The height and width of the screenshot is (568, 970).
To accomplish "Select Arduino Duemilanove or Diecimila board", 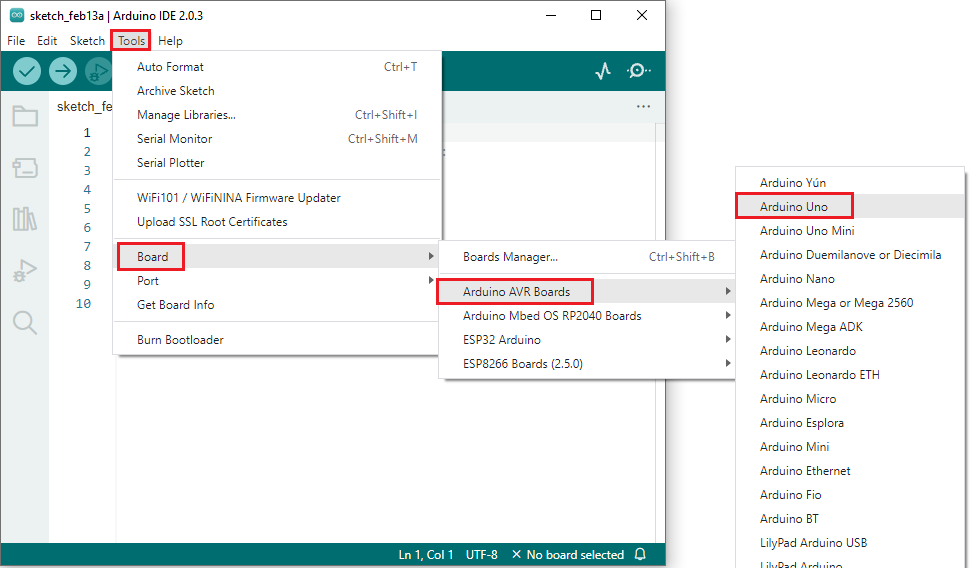I will (x=851, y=255).
